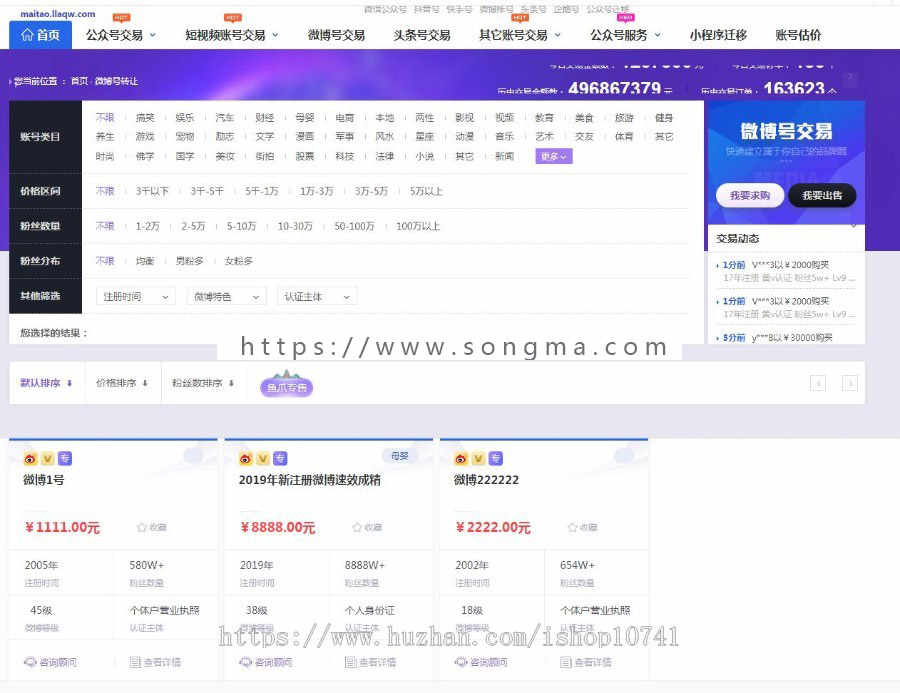Click Weibo logo on 微博222222 card

(461, 458)
